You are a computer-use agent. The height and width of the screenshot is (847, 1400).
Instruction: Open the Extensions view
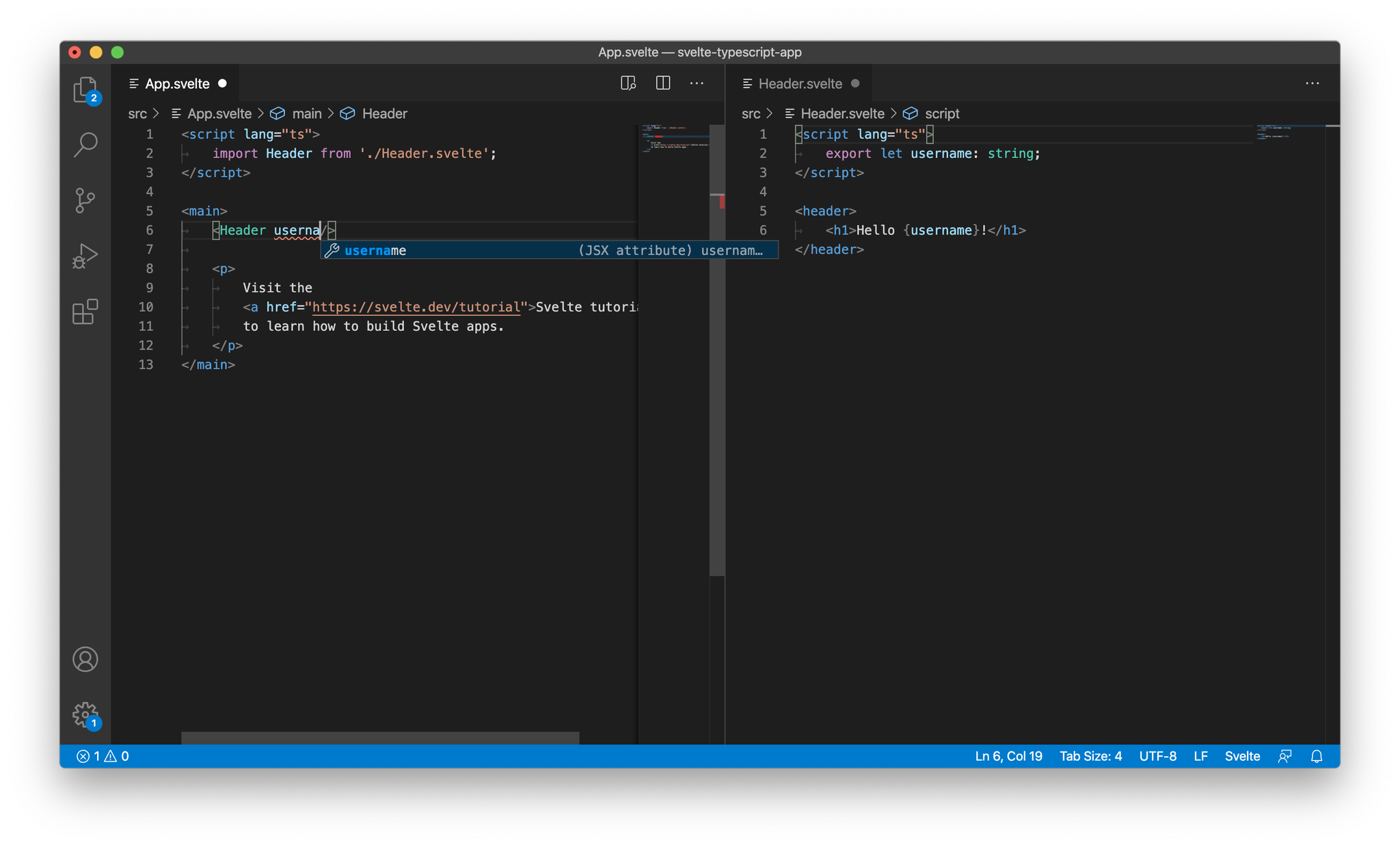pyautogui.click(x=85, y=312)
